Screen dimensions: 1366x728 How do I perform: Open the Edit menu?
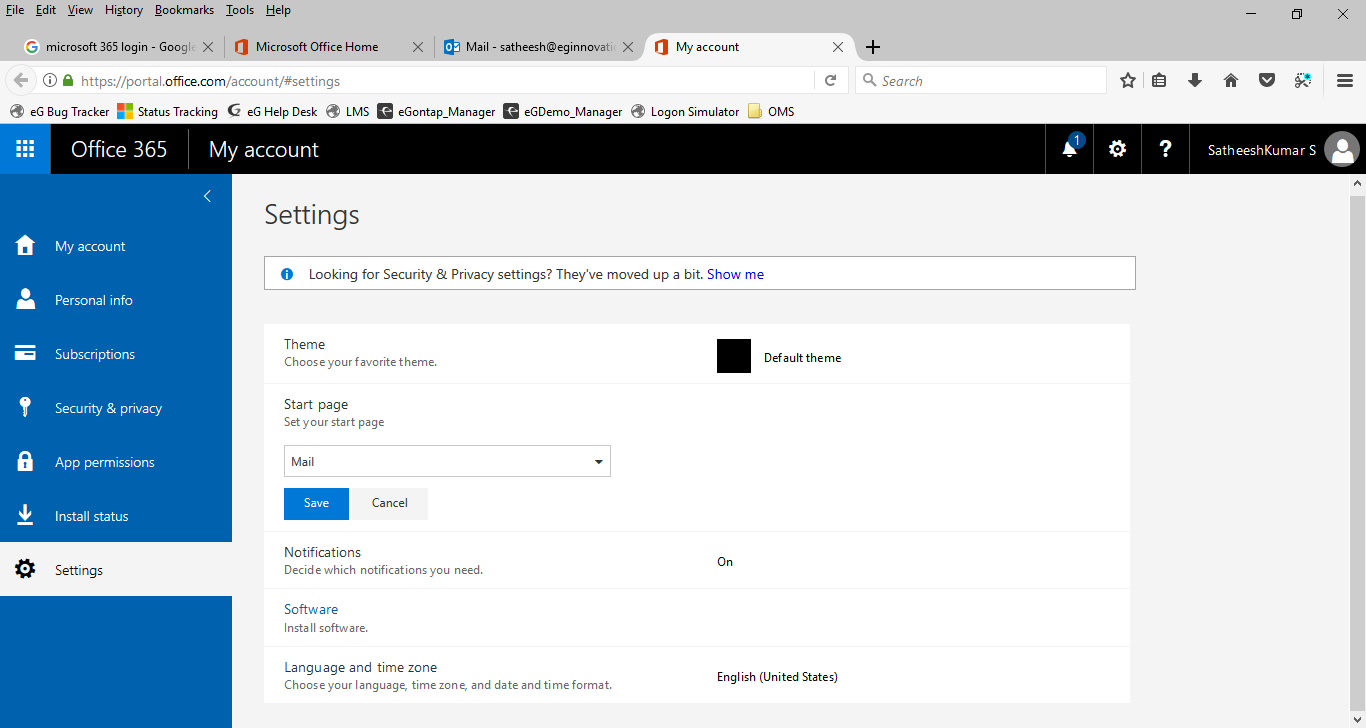coord(46,10)
